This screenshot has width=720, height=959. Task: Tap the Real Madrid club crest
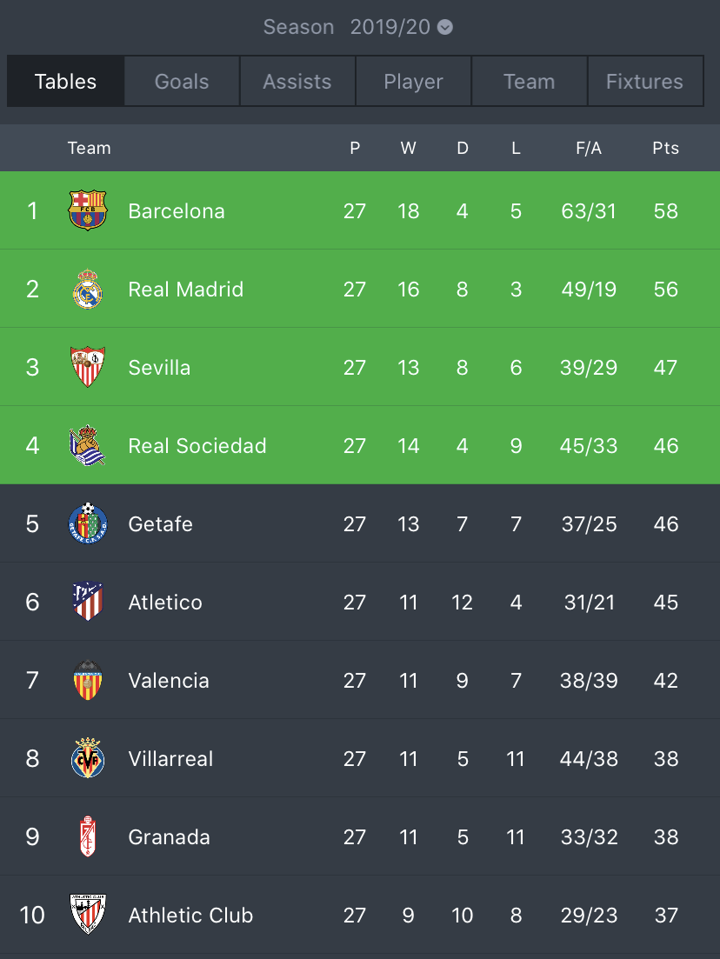(x=88, y=289)
